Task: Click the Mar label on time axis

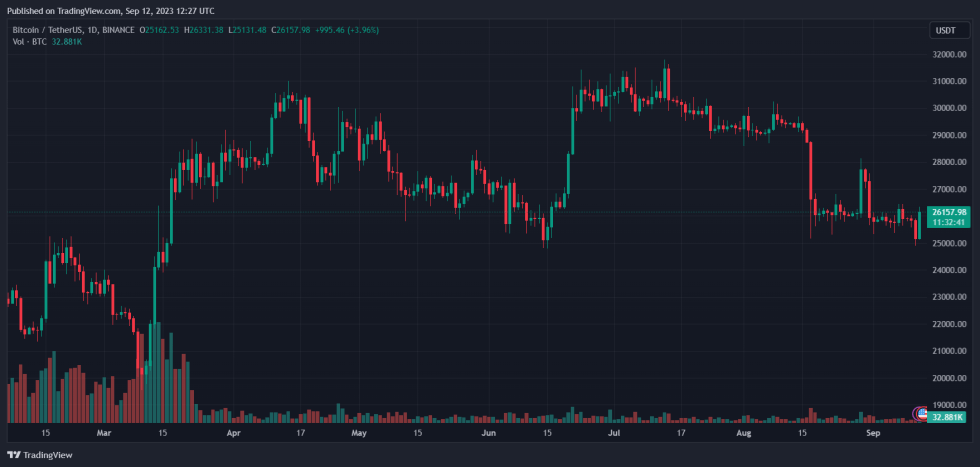Action: (105, 435)
